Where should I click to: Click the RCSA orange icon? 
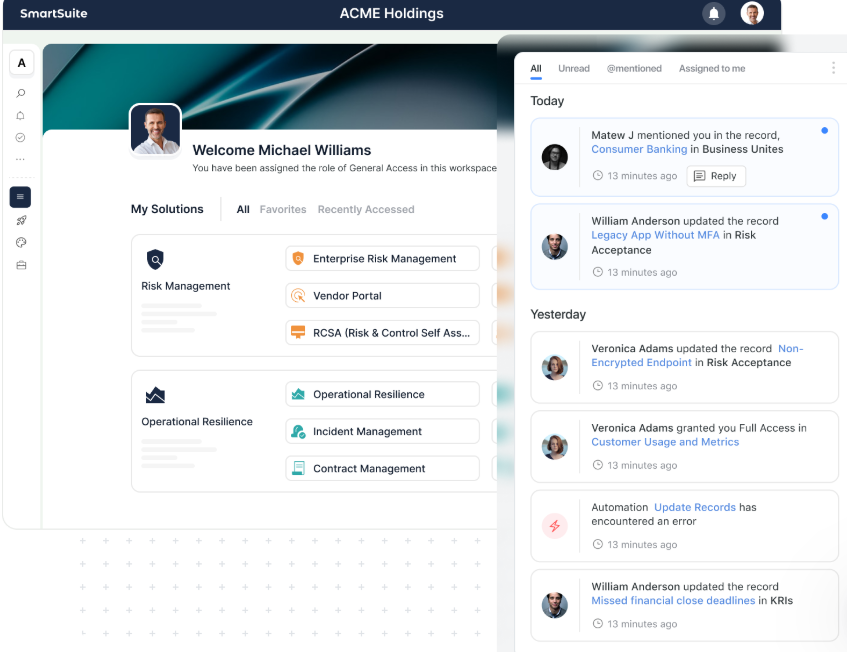(x=298, y=332)
